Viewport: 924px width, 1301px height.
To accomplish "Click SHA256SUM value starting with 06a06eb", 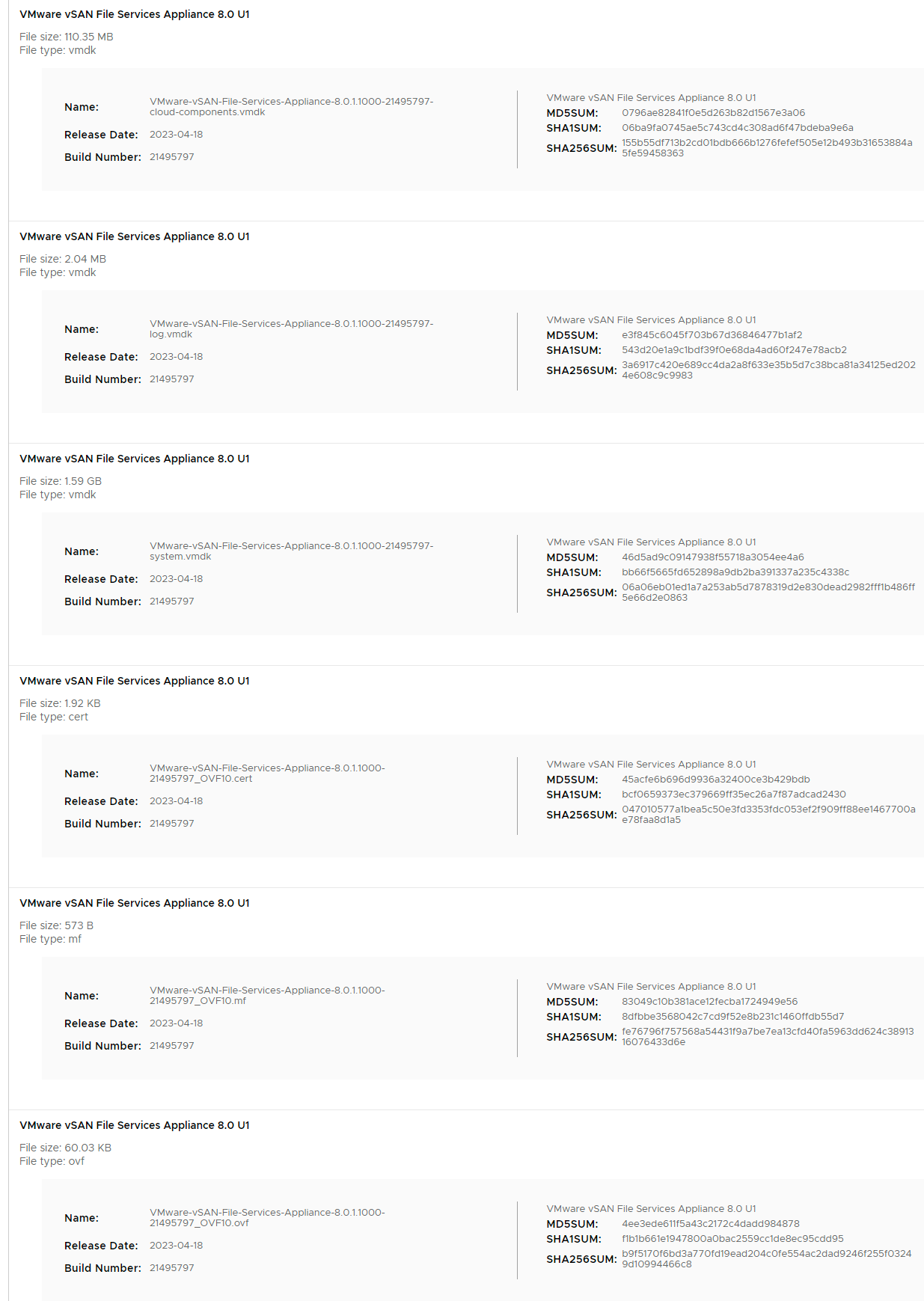I will click(768, 593).
